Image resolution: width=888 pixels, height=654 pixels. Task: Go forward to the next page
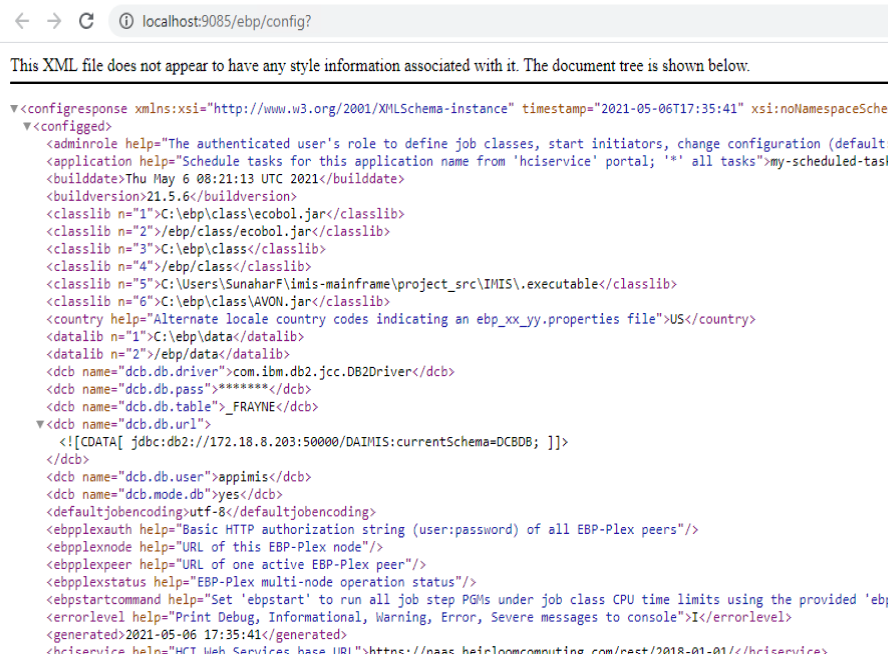[54, 21]
